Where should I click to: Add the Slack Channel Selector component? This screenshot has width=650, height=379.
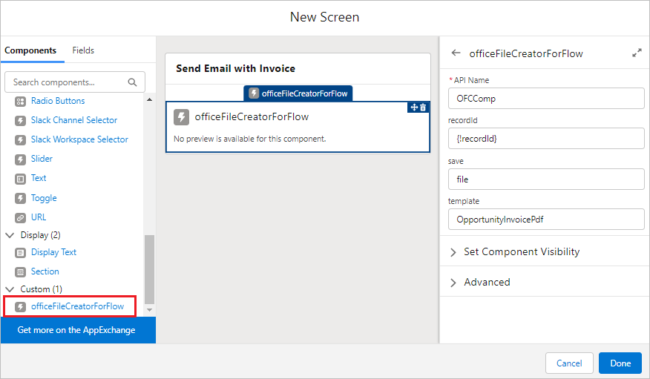[74, 120]
